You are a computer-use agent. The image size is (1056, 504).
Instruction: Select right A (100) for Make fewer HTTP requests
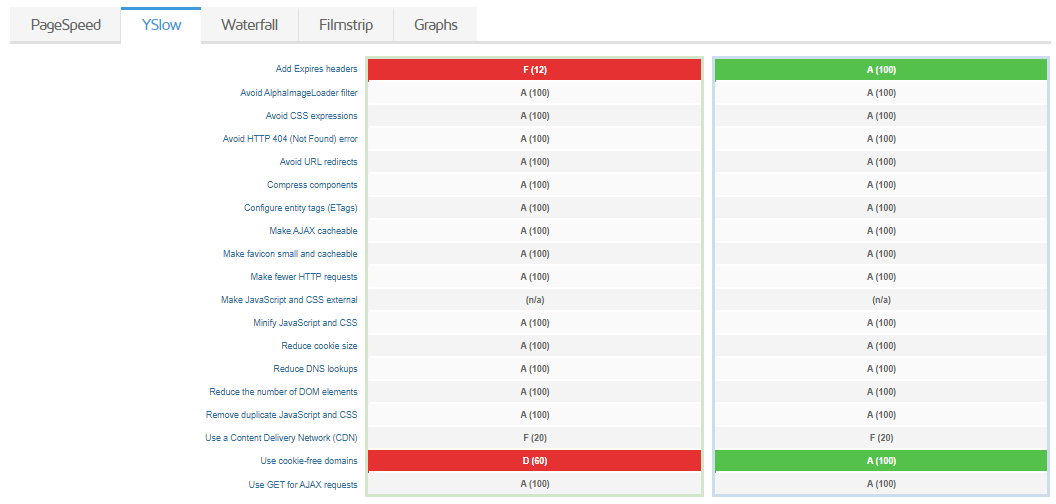[x=881, y=277]
